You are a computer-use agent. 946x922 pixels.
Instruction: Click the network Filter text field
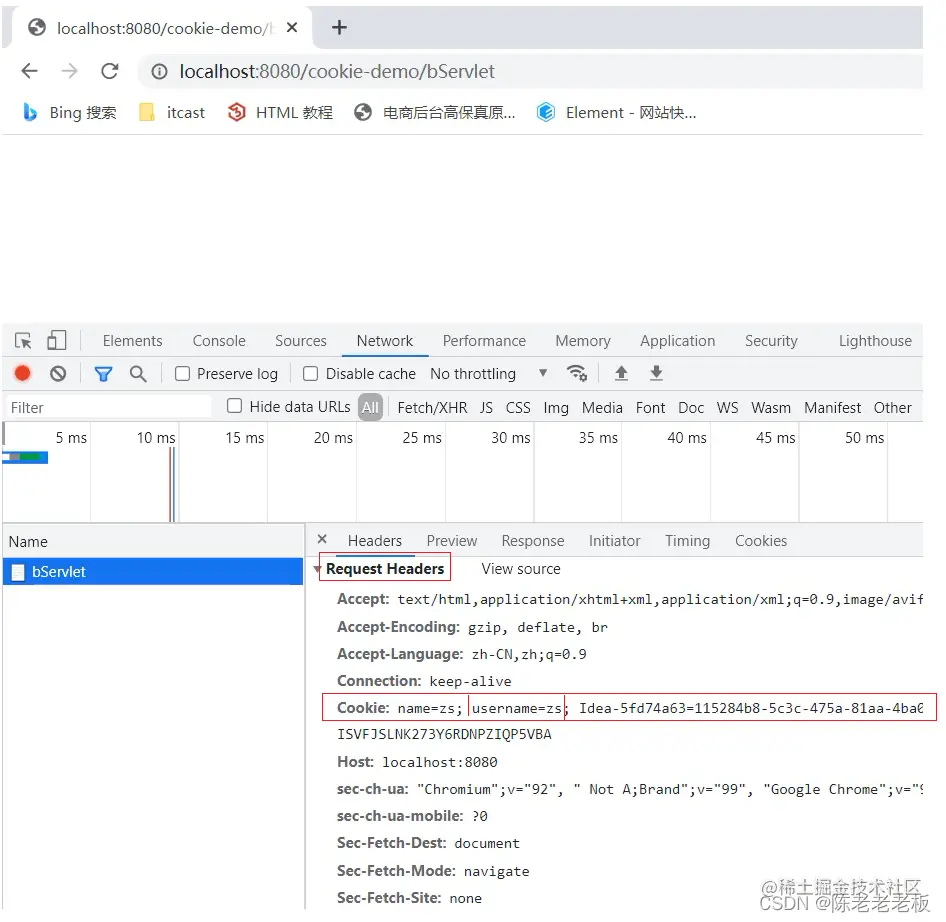[x=109, y=407]
